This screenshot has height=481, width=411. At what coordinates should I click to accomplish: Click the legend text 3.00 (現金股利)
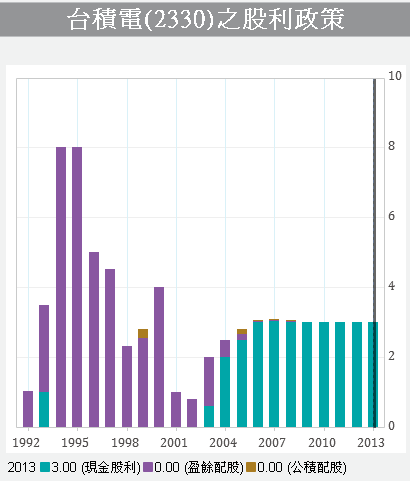[x=96, y=467]
